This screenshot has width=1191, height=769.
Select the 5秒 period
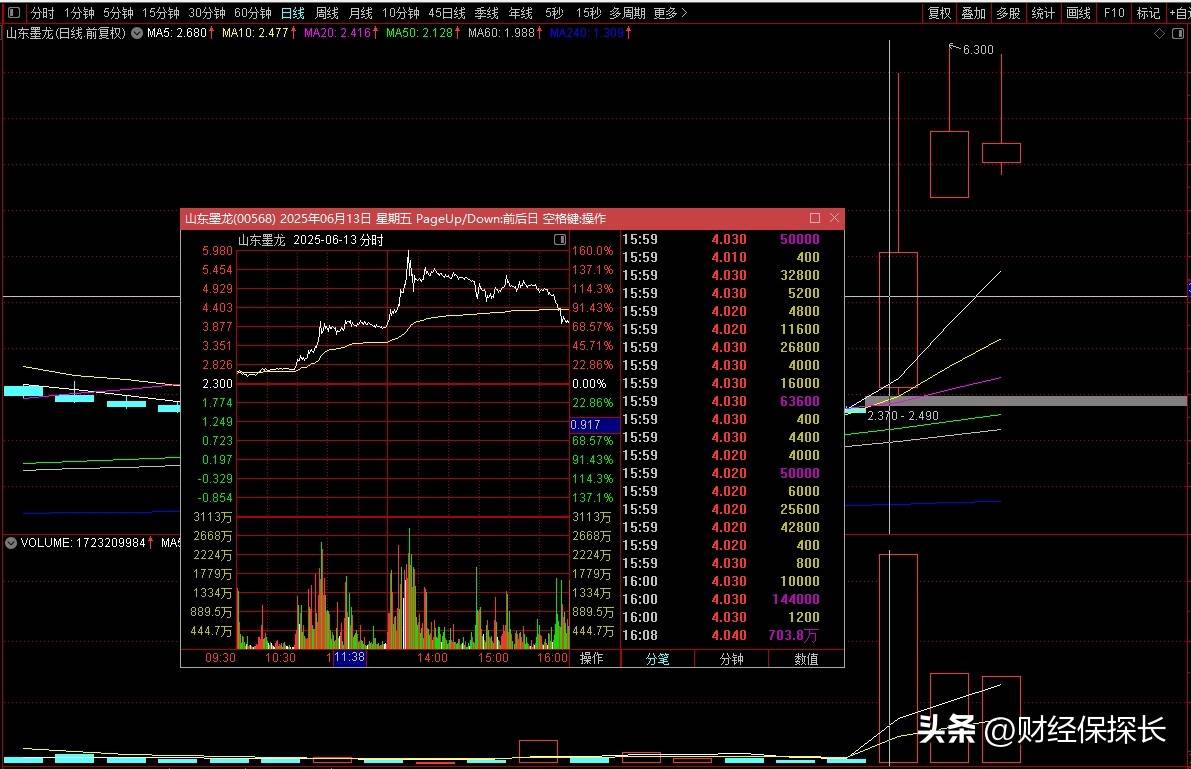tap(554, 13)
